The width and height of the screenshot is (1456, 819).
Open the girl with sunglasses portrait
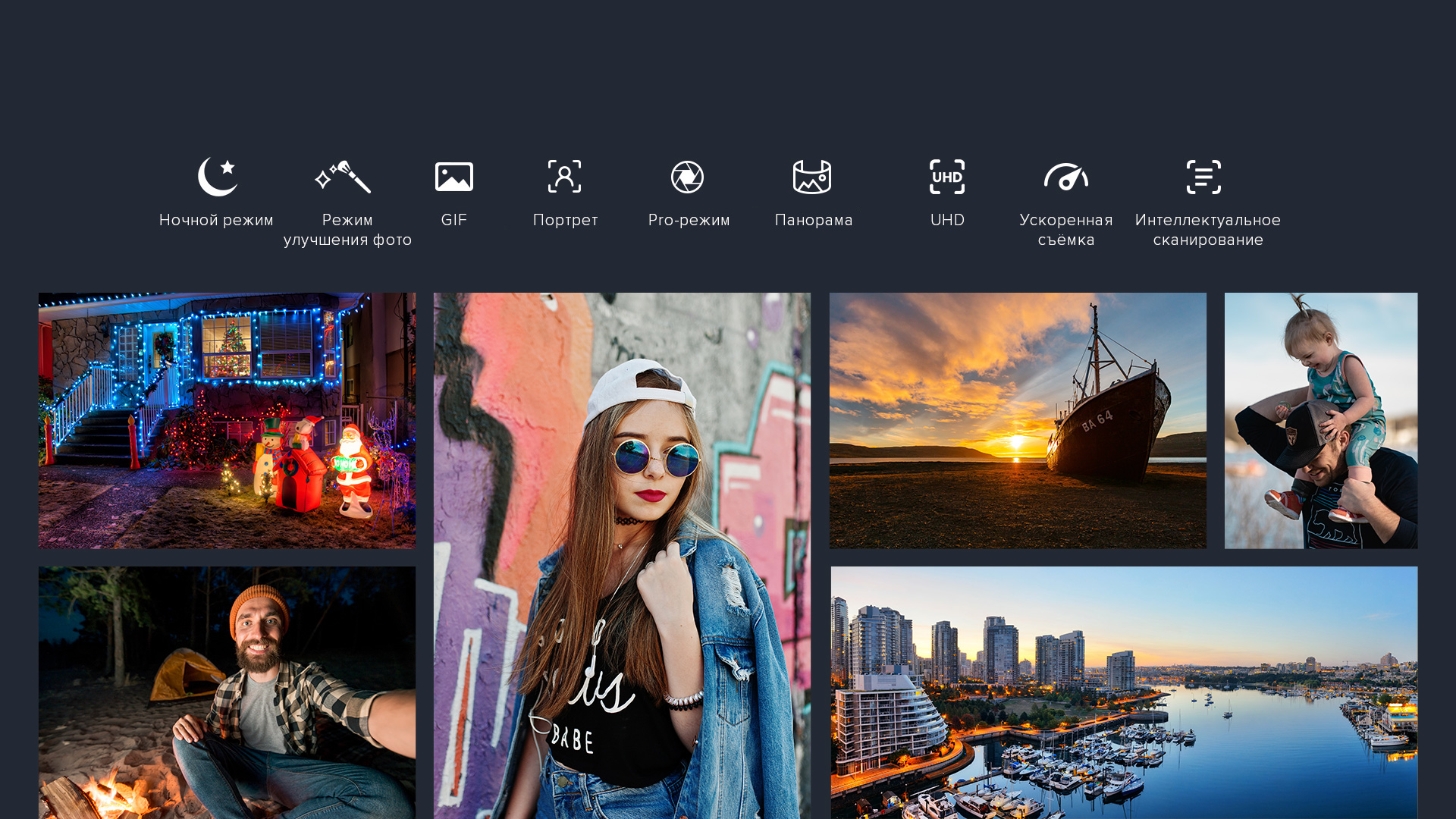coord(622,556)
